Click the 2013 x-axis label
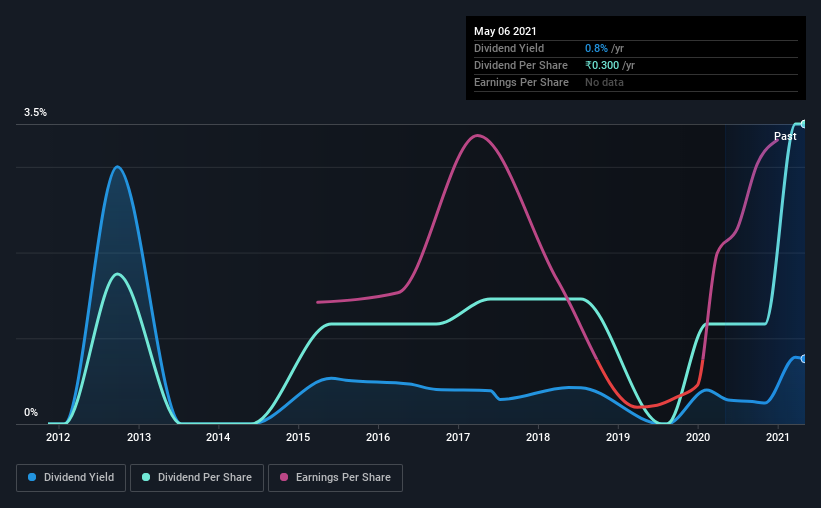Viewport: 821px width, 508px height. point(139,437)
